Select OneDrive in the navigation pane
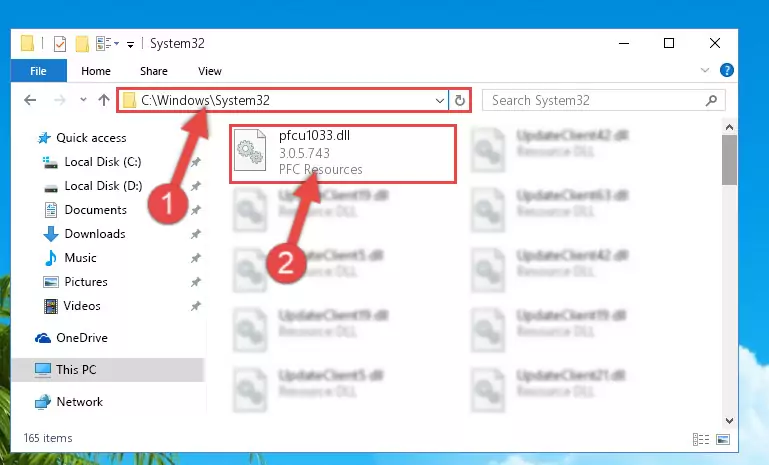 click(81, 338)
